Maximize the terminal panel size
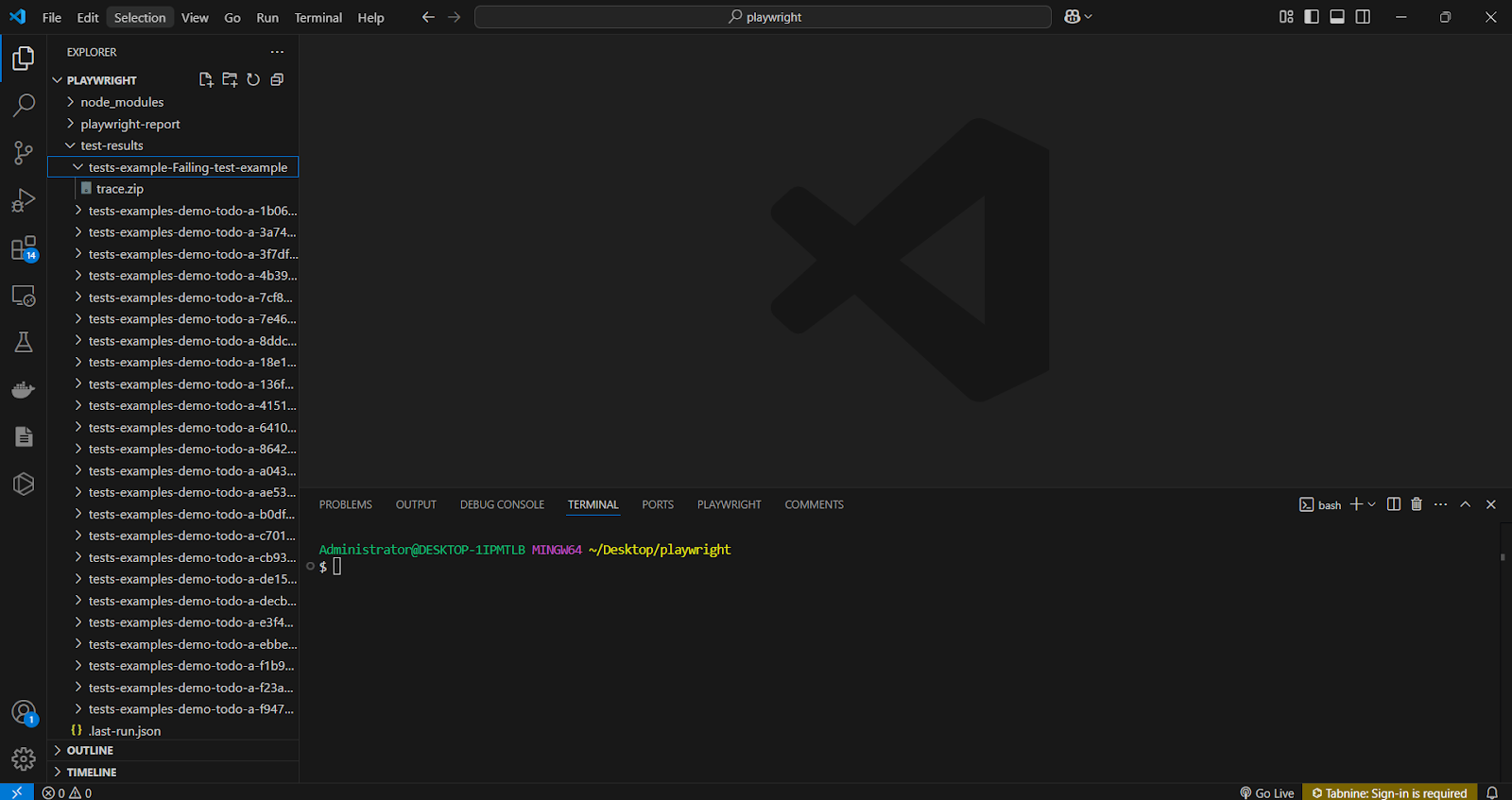 click(1466, 504)
